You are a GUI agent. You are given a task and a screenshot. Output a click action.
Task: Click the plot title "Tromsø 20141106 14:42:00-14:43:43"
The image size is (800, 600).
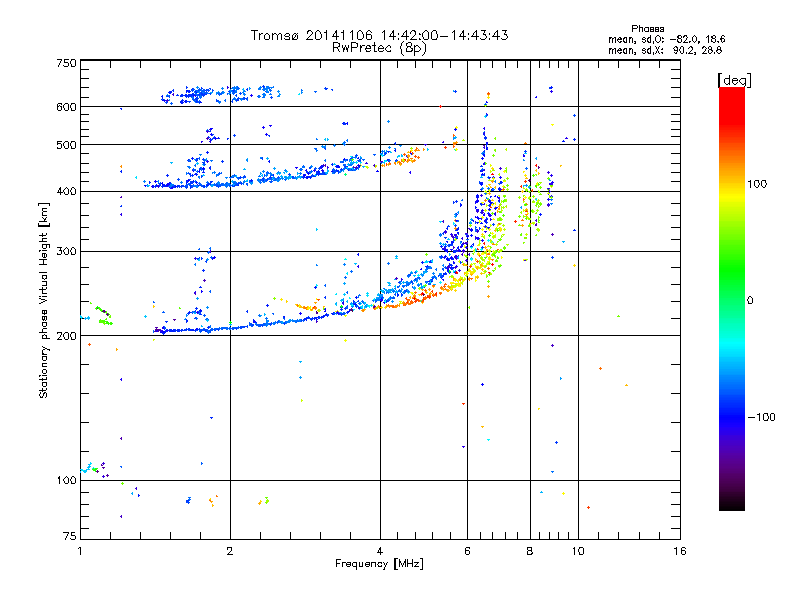(379, 35)
